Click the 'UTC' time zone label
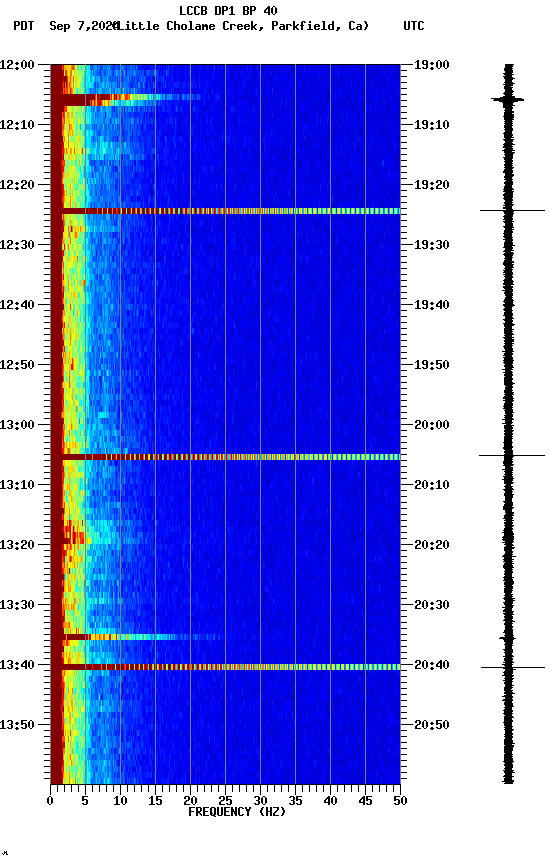 coord(414,26)
